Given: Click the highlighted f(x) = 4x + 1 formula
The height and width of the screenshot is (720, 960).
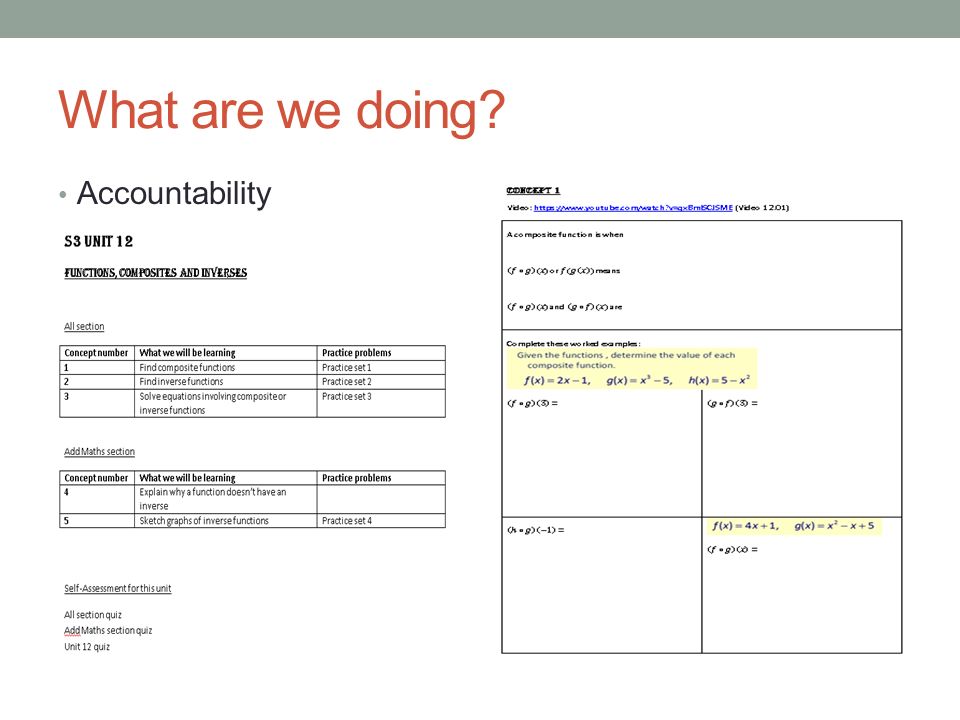Looking at the screenshot, I should point(746,526).
